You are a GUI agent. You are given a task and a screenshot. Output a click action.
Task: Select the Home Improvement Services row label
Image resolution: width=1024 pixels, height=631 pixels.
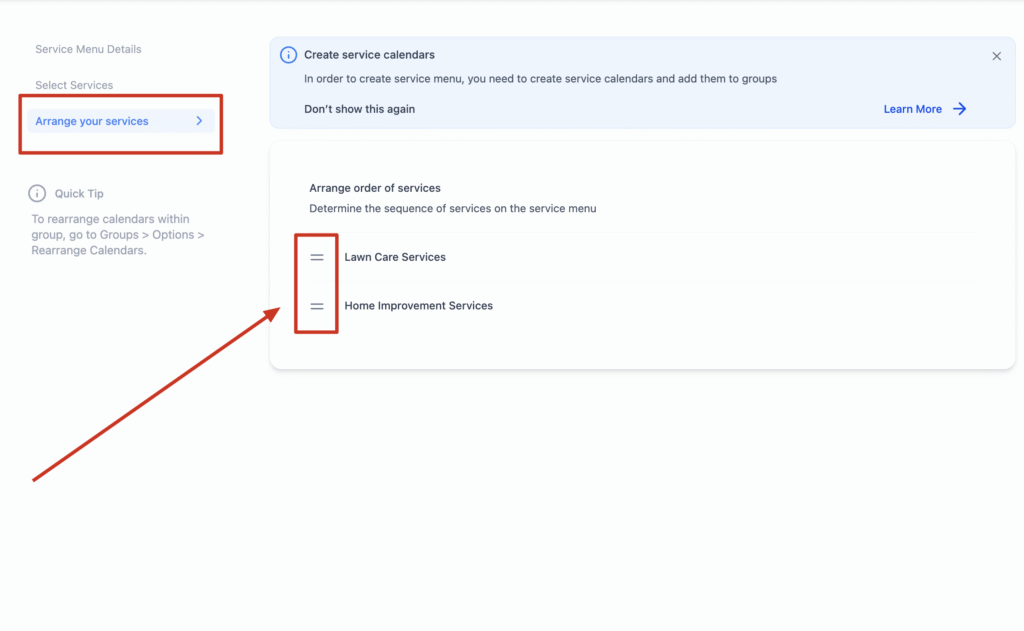click(x=418, y=306)
